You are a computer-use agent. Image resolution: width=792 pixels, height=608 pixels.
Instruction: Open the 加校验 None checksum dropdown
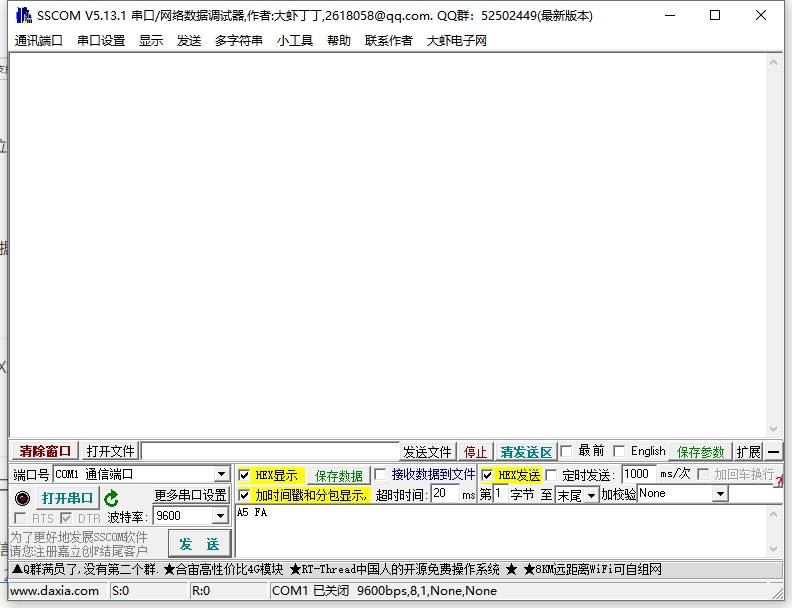coord(719,494)
